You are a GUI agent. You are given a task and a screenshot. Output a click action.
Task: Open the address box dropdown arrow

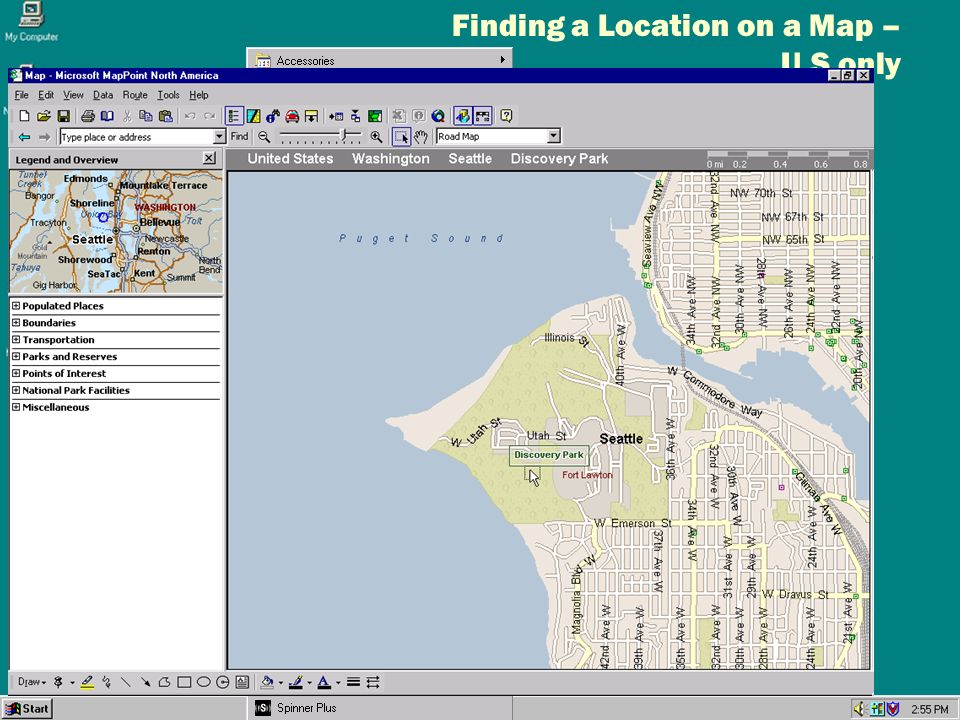click(220, 137)
